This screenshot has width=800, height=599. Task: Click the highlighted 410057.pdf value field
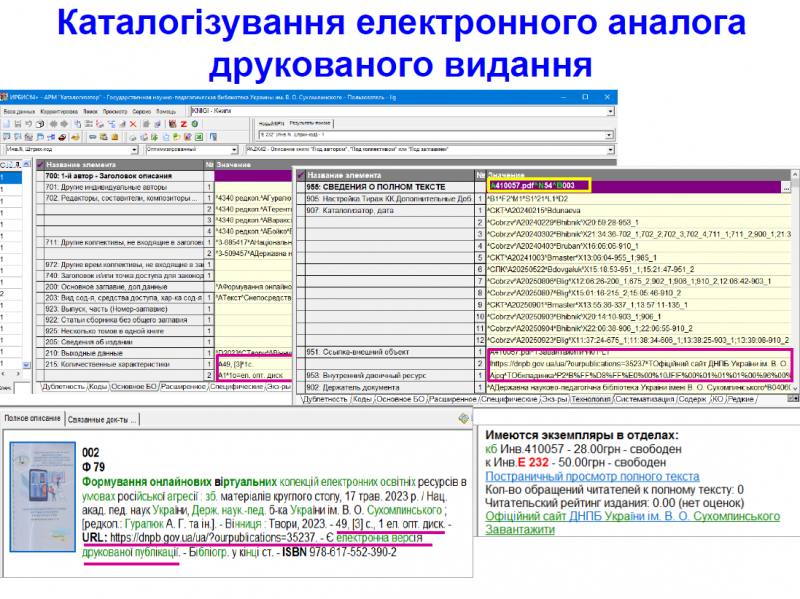tap(538, 186)
